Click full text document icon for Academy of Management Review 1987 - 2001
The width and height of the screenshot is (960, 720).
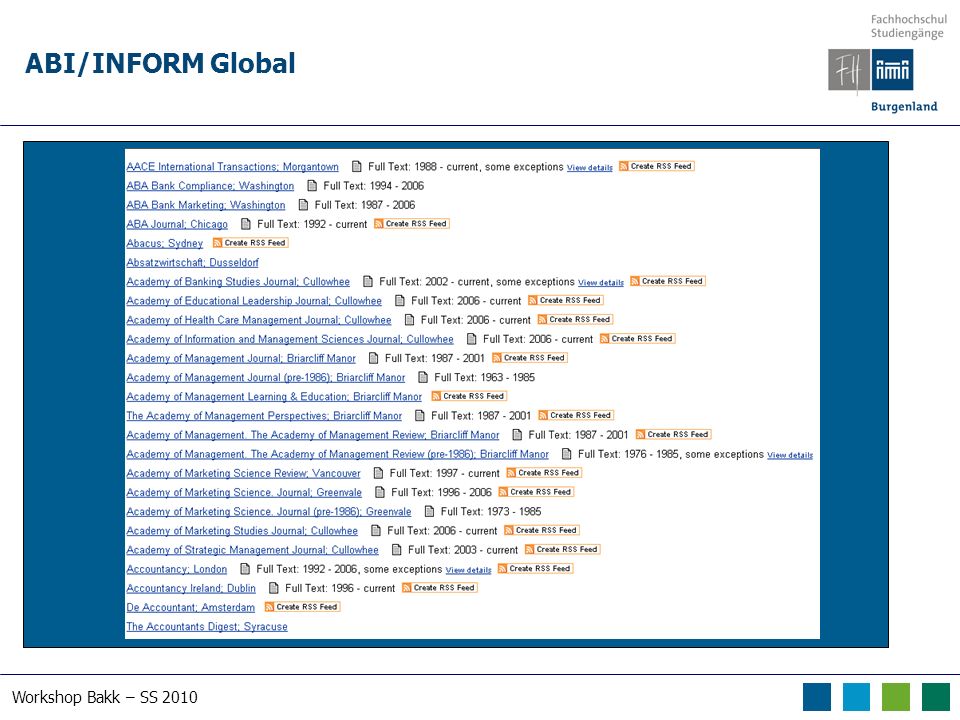click(517, 435)
